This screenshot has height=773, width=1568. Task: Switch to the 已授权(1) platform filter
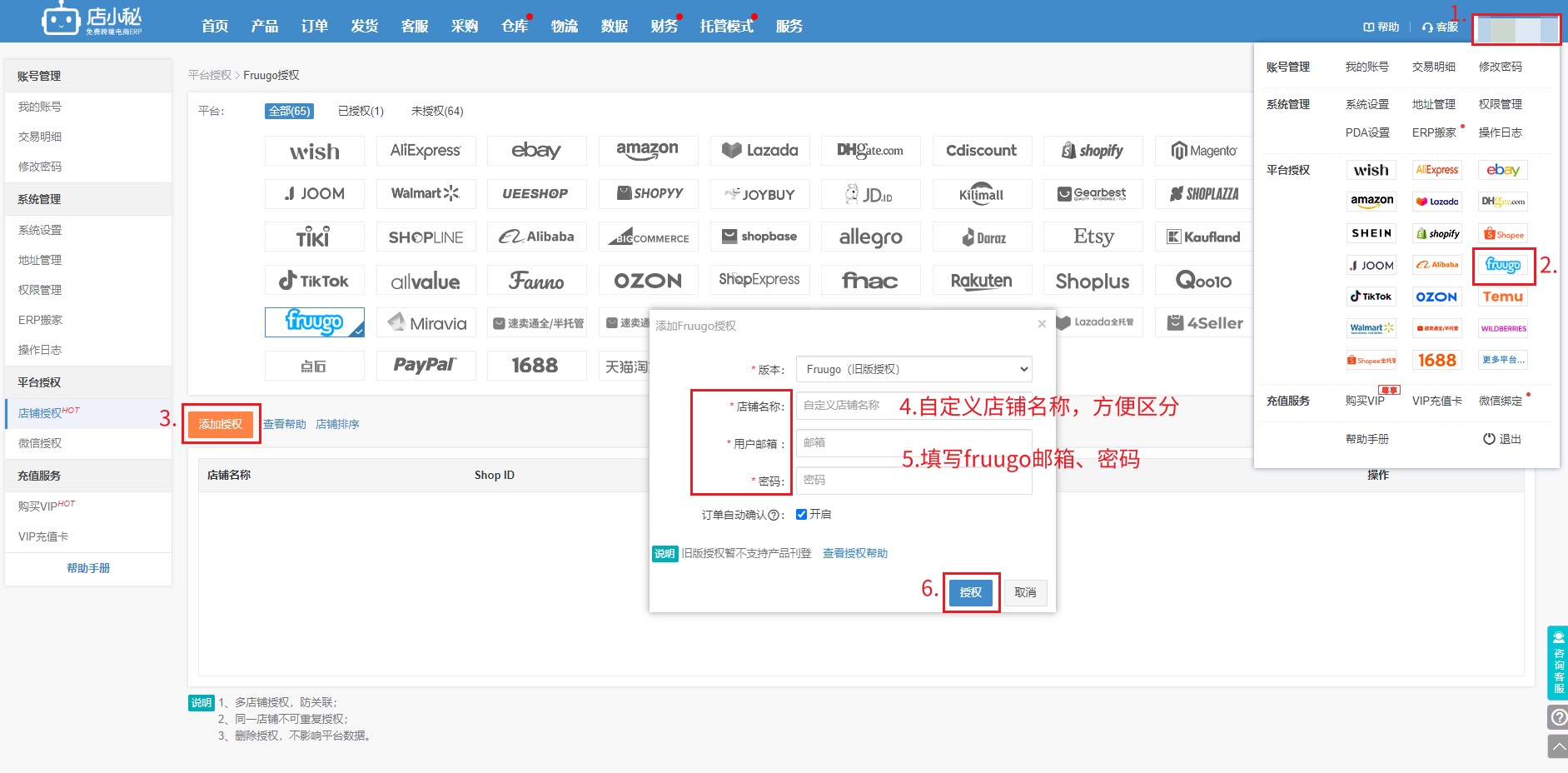click(361, 111)
